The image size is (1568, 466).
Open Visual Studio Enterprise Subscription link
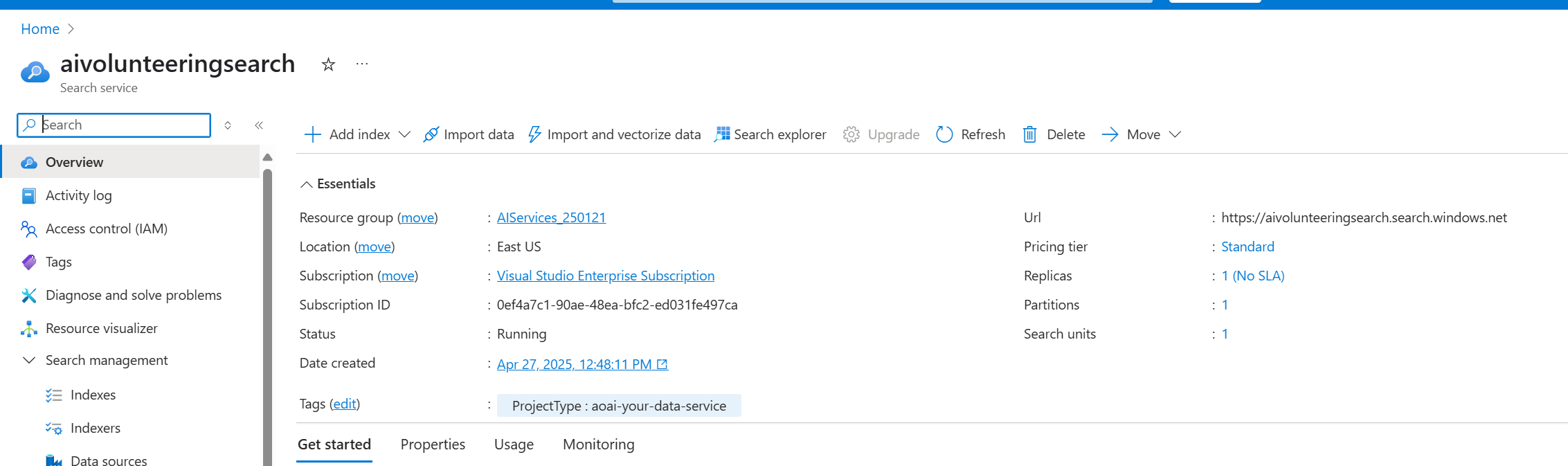[x=606, y=276]
